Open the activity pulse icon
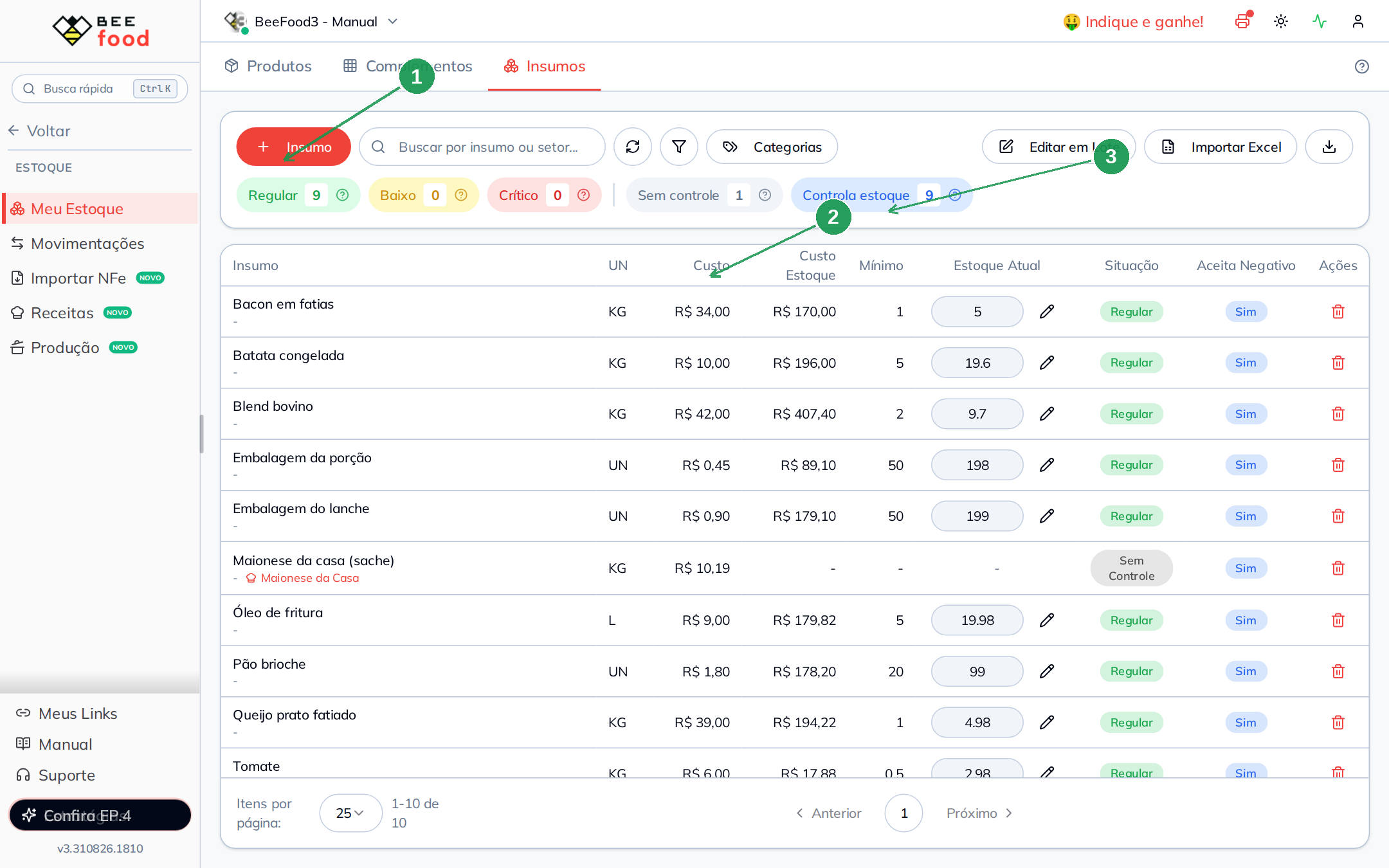This screenshot has height=868, width=1389. point(1320,21)
